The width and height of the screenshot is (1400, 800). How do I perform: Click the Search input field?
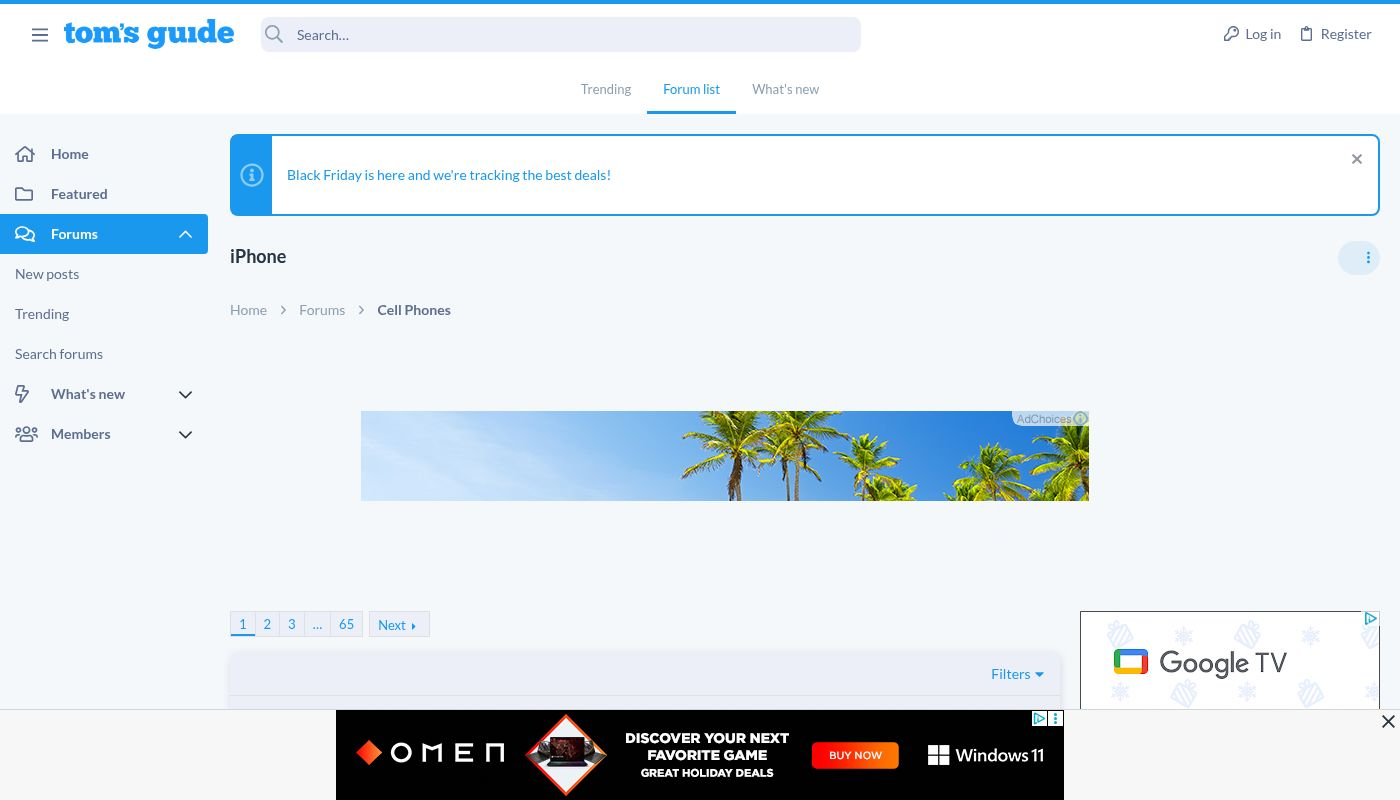570,35
